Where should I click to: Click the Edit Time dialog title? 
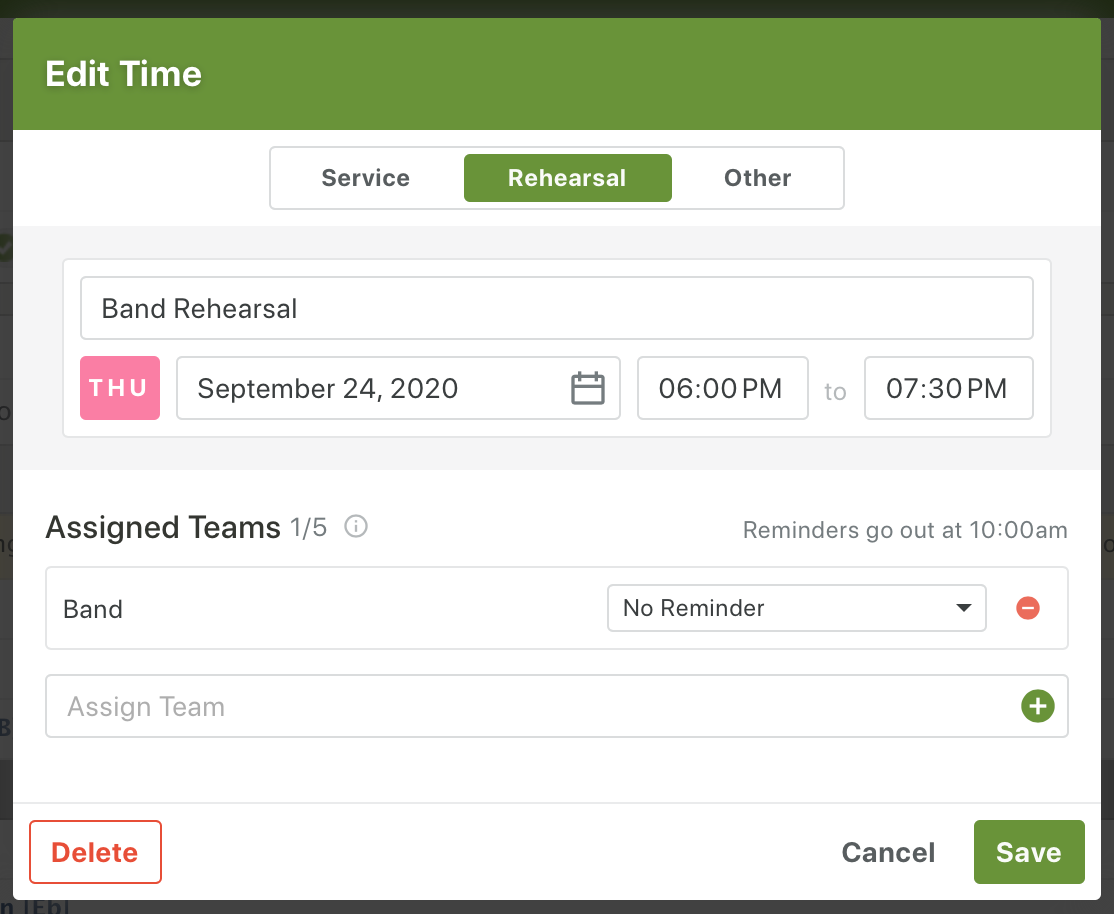tap(124, 74)
